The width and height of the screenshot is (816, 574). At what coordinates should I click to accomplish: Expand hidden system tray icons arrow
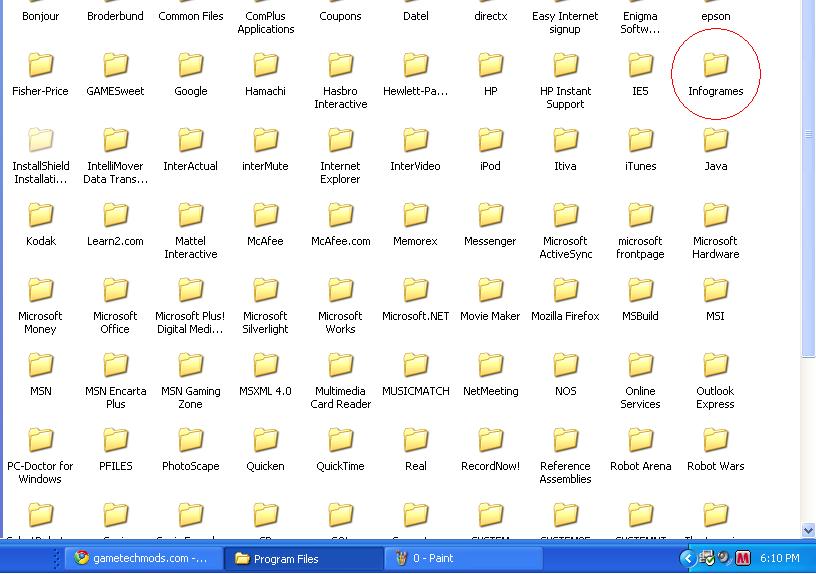687,558
